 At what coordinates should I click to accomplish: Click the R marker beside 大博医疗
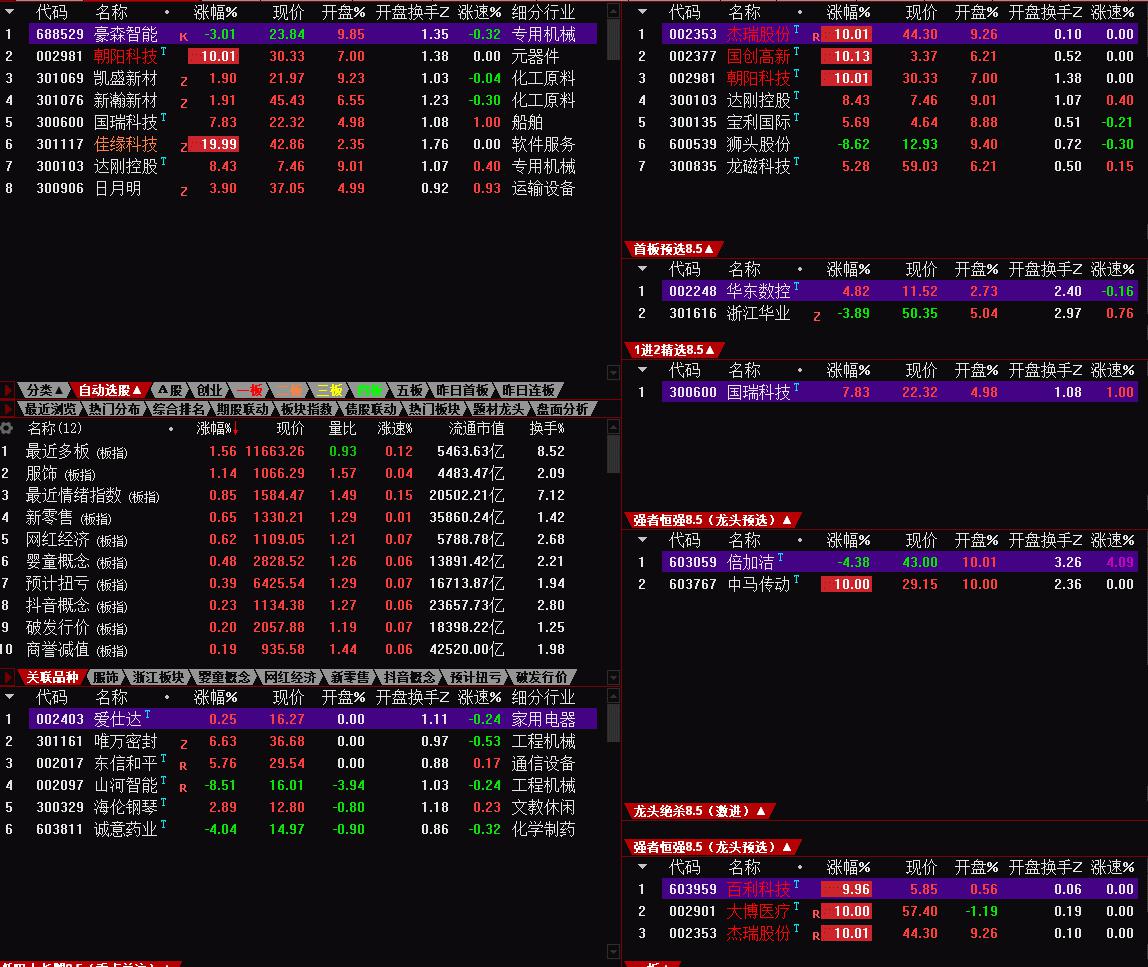[816, 914]
